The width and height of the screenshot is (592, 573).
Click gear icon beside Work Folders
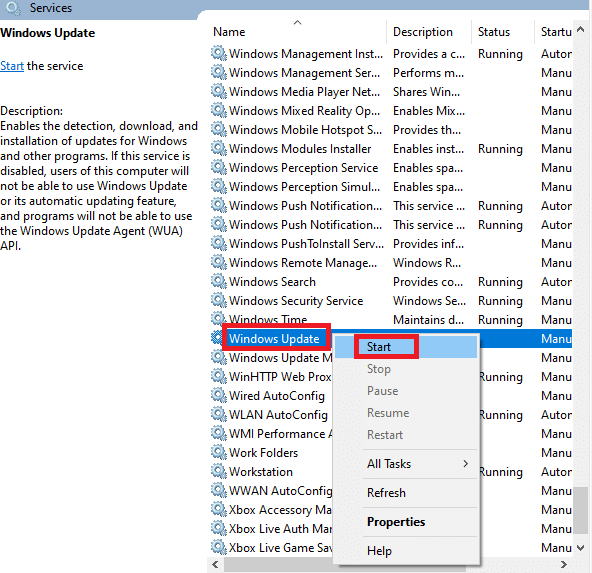pyautogui.click(x=219, y=452)
